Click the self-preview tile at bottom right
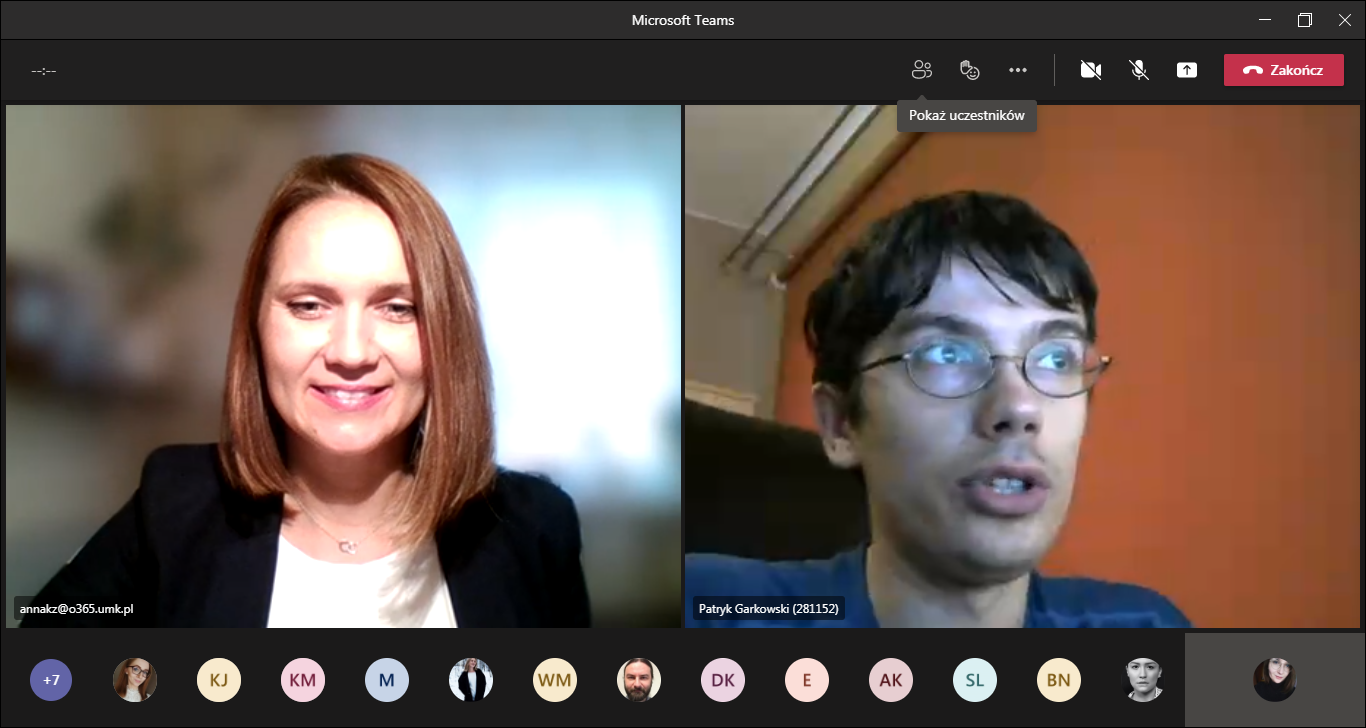Screen dimensions: 1366x728 click(x=1274, y=680)
